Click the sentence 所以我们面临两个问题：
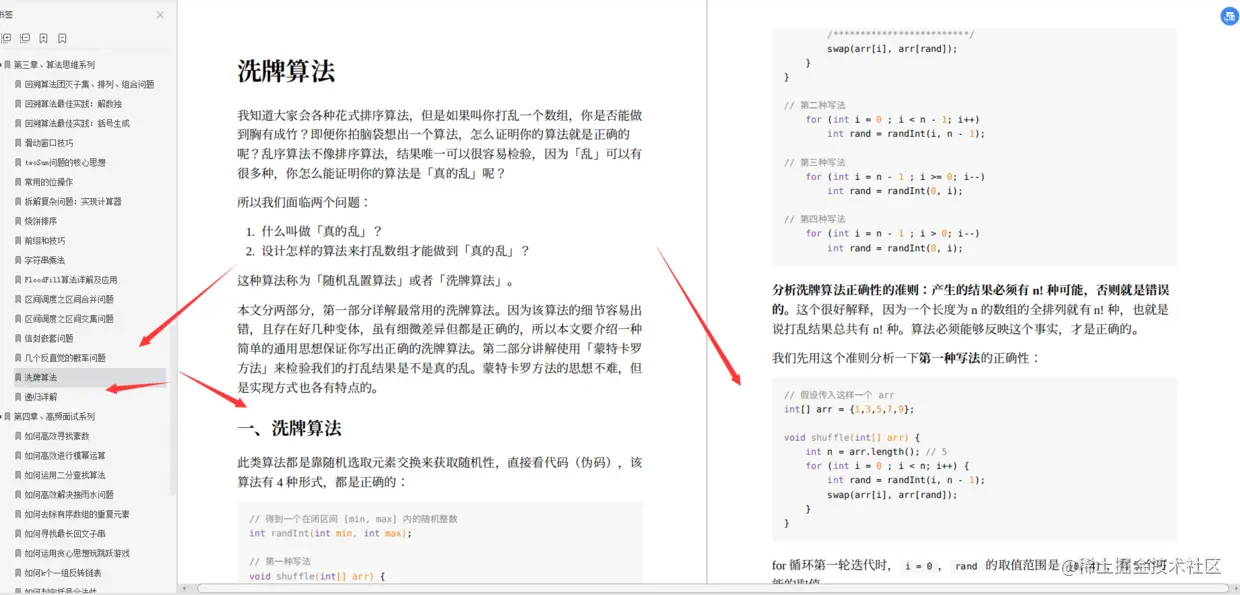This screenshot has height=595, width=1240. point(304,202)
